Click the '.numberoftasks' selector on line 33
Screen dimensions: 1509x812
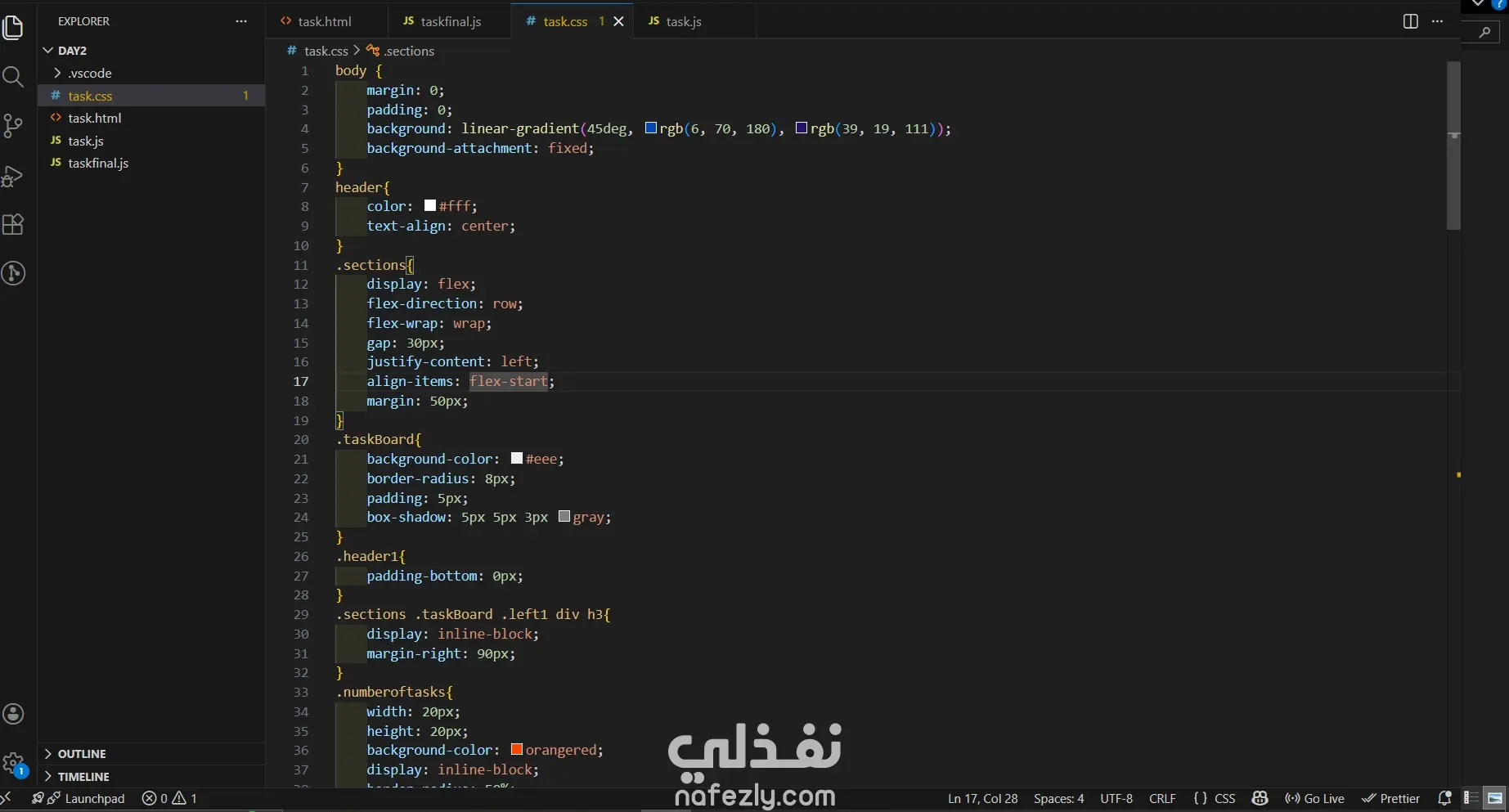(x=390, y=692)
